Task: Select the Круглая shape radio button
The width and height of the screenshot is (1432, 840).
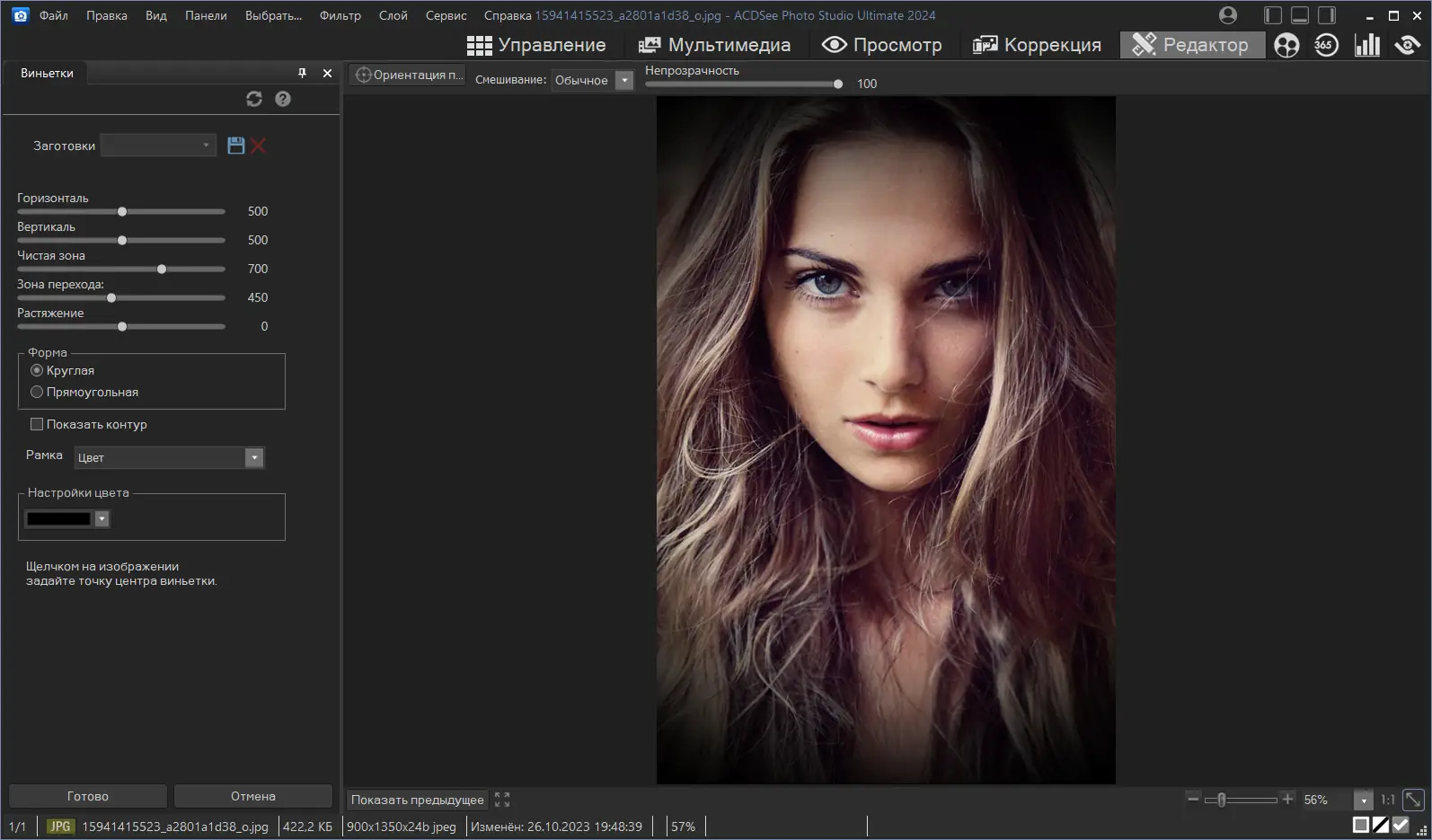Action: (37, 370)
